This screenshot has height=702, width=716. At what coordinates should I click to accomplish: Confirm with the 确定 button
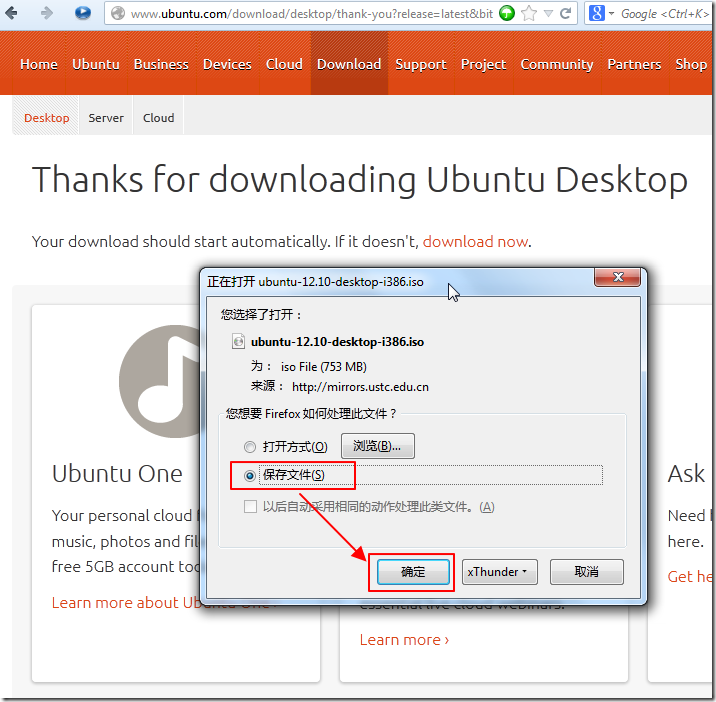(413, 572)
